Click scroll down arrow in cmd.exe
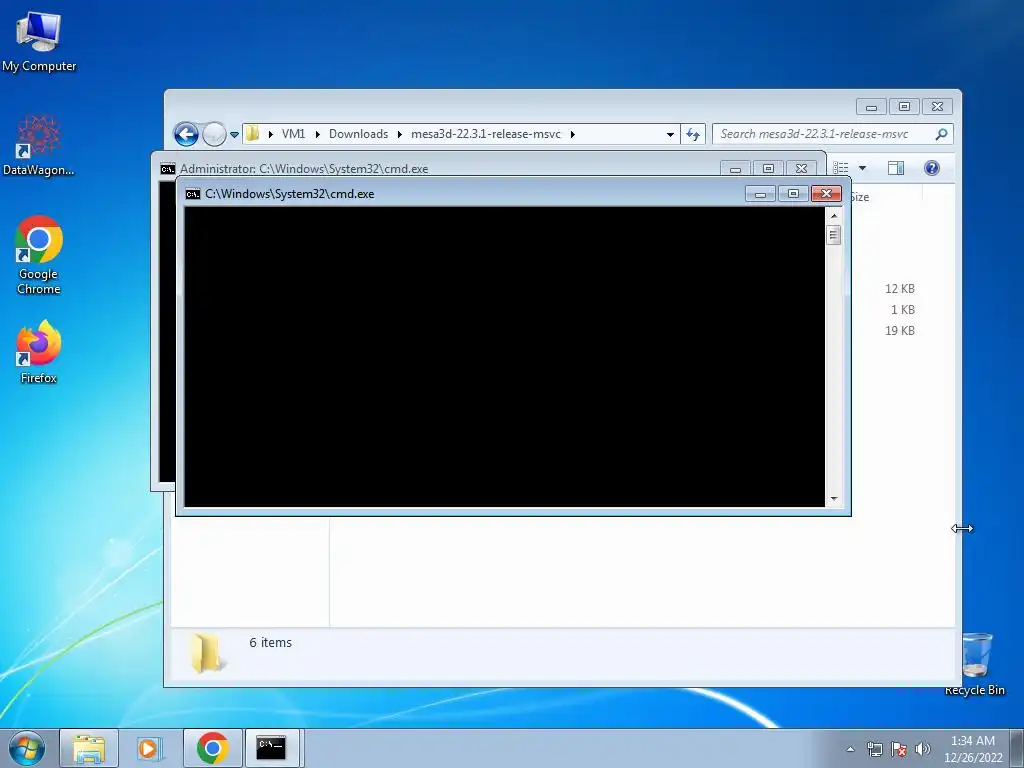Screen dimensions: 1024x768 coord(833,499)
